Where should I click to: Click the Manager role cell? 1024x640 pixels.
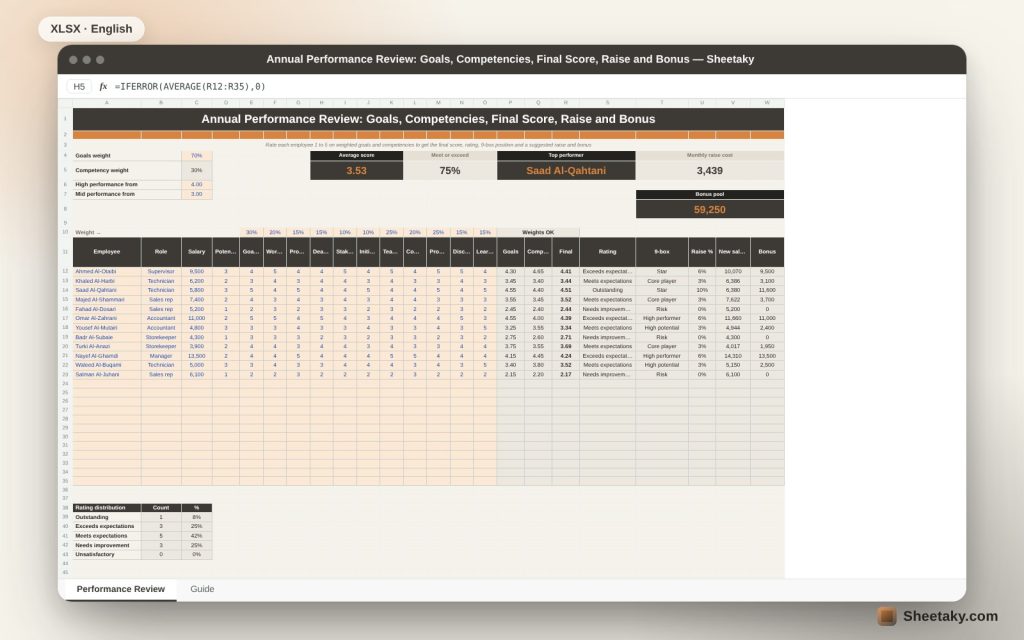[161, 356]
